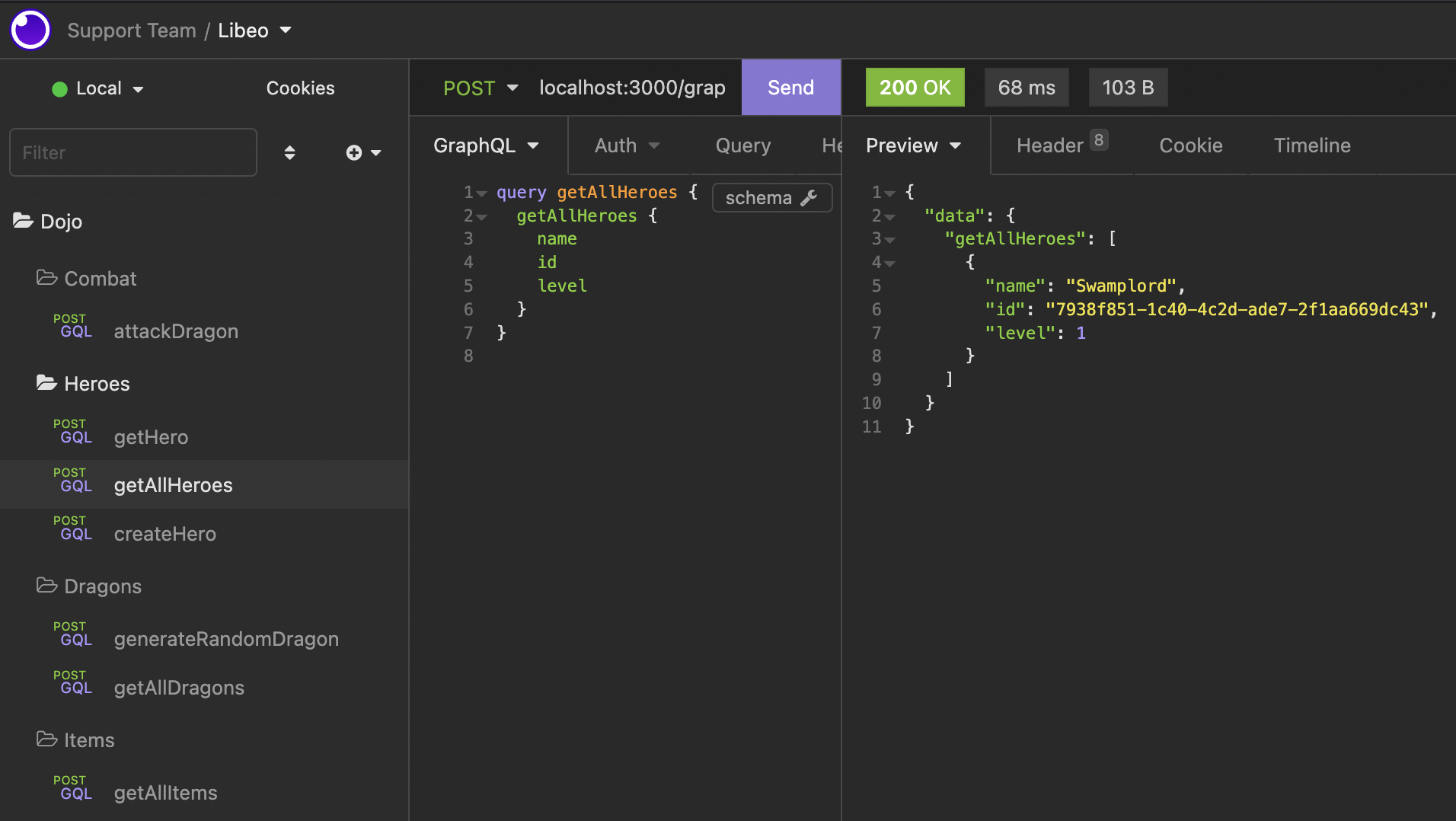Click the Header count badge 8
The width and height of the screenshot is (1456, 821).
click(1099, 140)
